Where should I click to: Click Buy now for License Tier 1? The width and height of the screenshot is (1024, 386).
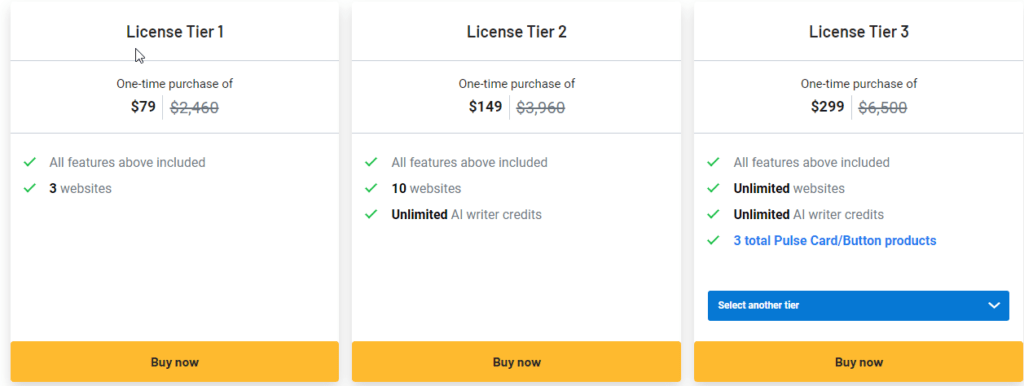[x=174, y=362]
